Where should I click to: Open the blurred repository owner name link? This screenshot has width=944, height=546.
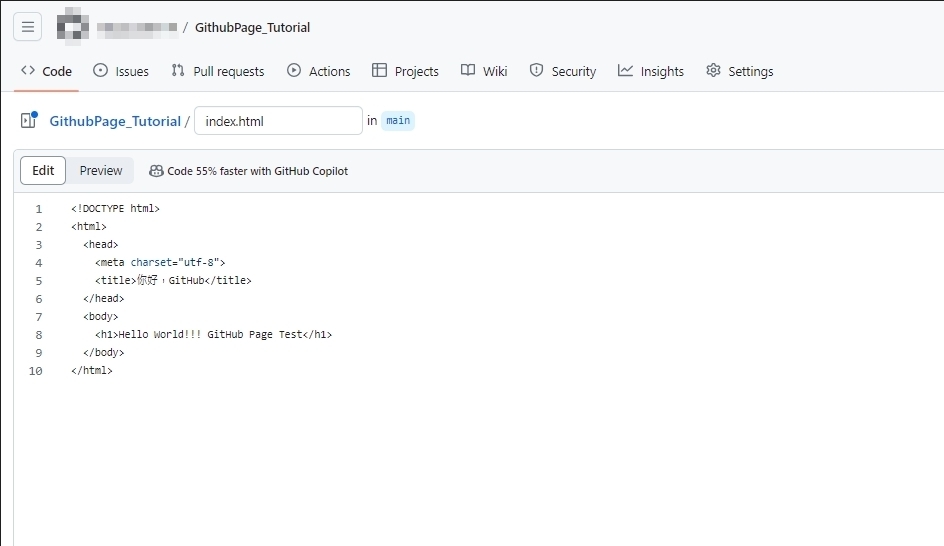137,28
